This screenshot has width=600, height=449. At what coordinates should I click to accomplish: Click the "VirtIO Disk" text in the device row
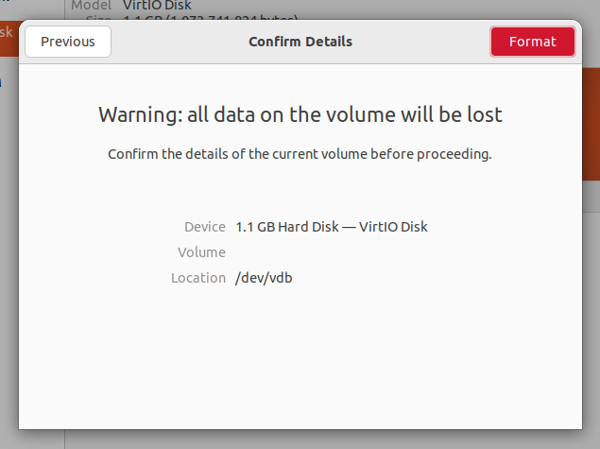pyautogui.click(x=392, y=227)
